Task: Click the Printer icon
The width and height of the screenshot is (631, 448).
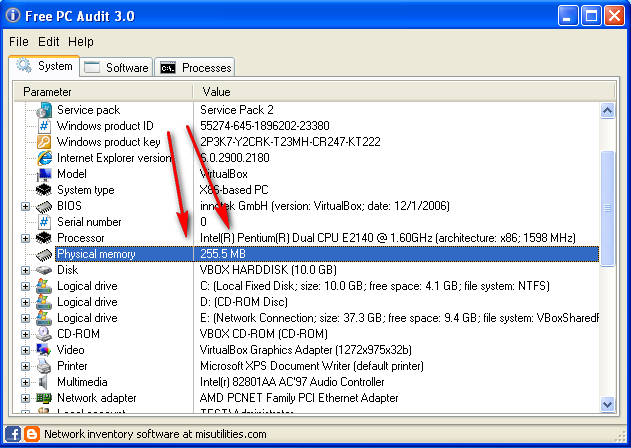Action: (44, 366)
